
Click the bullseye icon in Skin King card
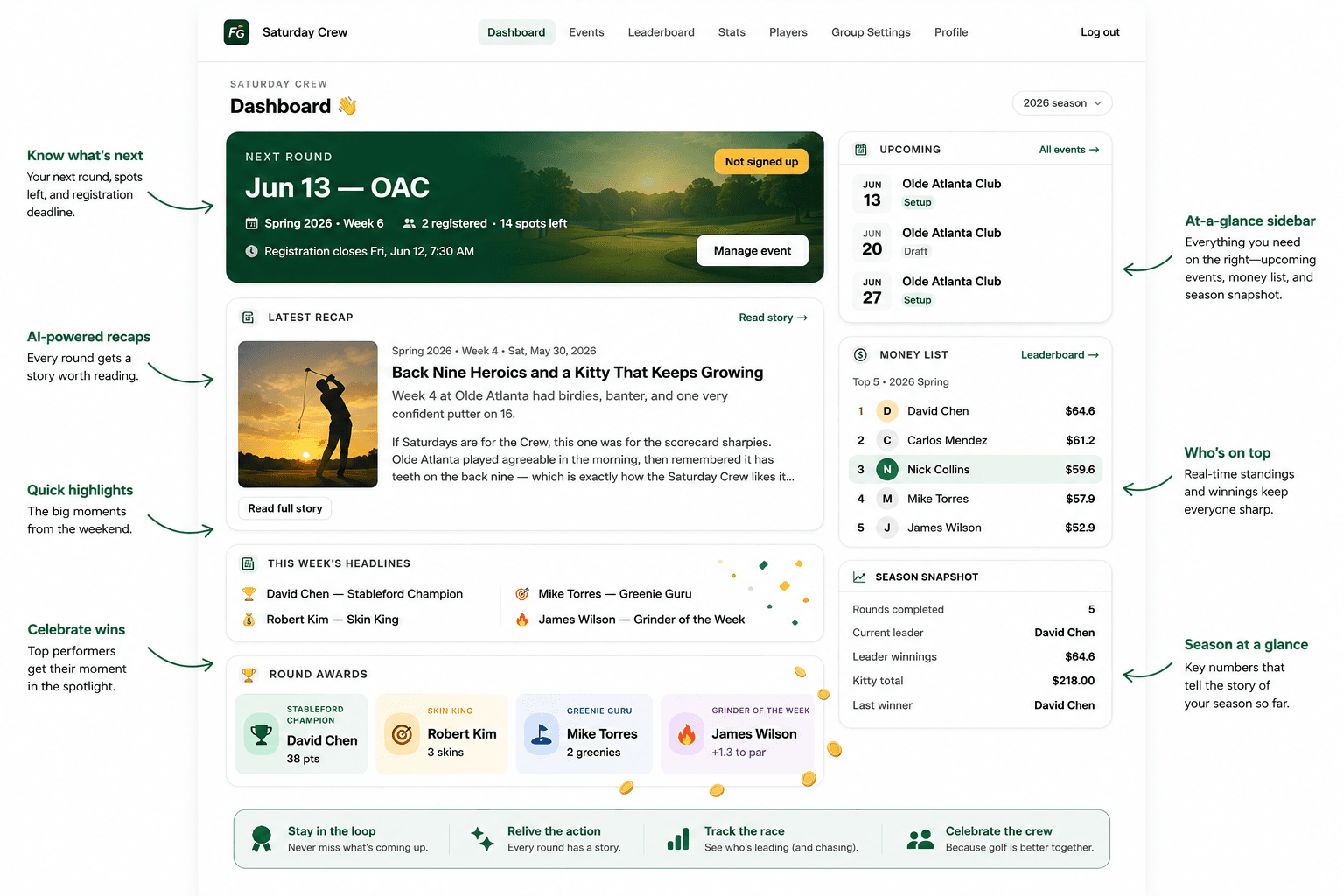point(402,734)
